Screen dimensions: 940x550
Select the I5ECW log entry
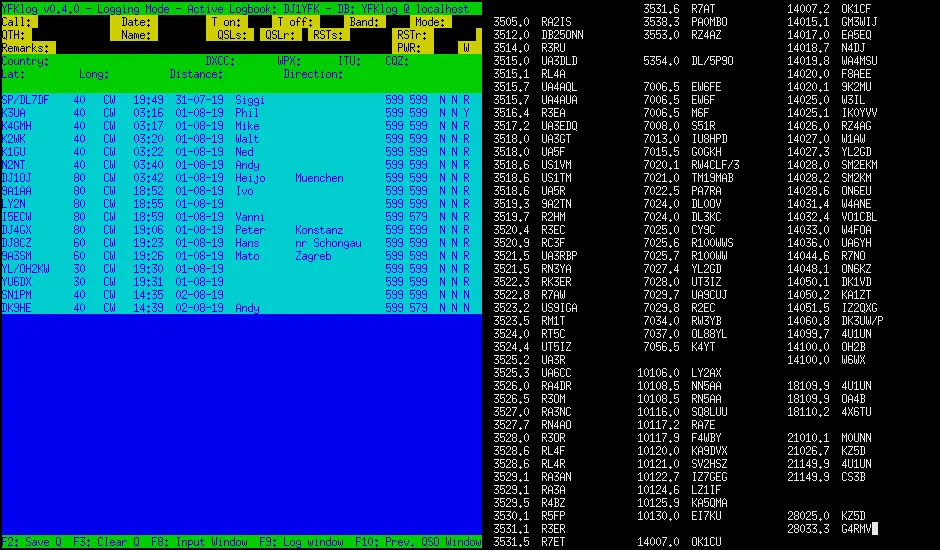[242, 217]
